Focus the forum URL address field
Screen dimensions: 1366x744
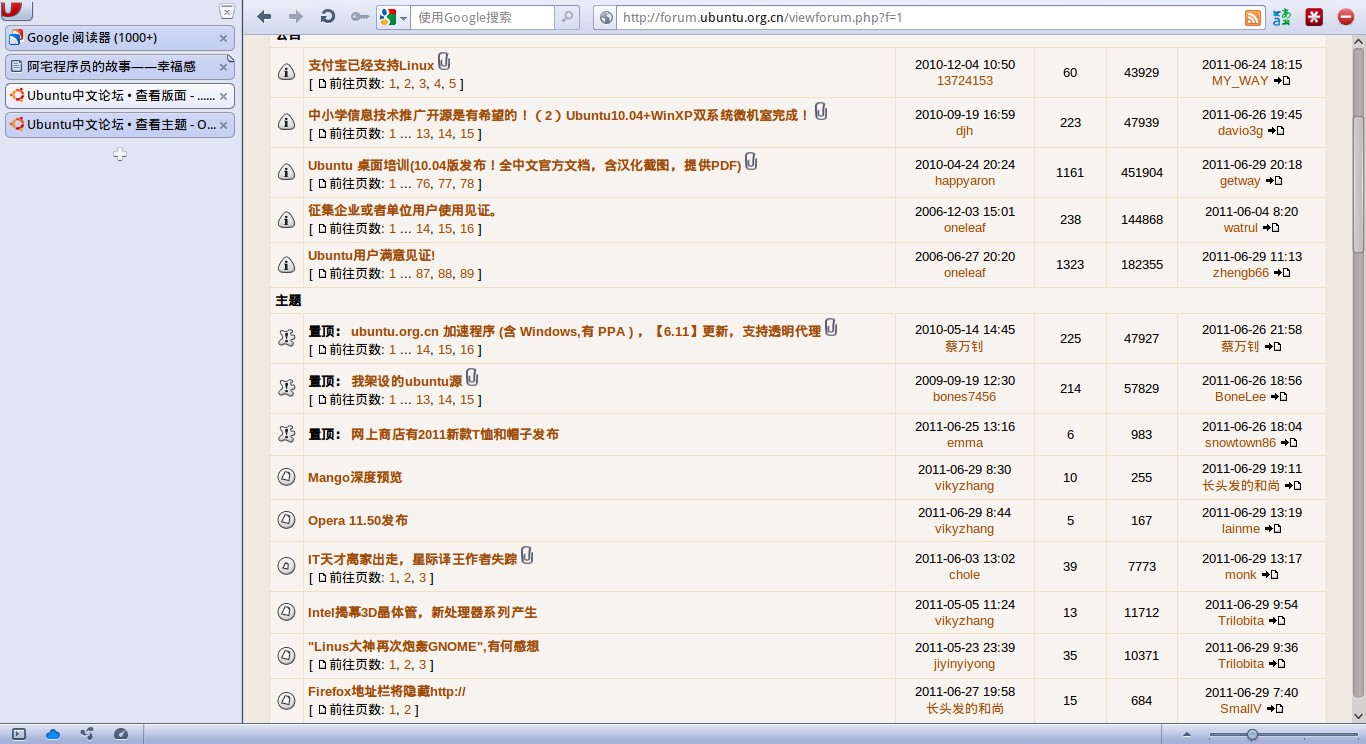point(930,17)
